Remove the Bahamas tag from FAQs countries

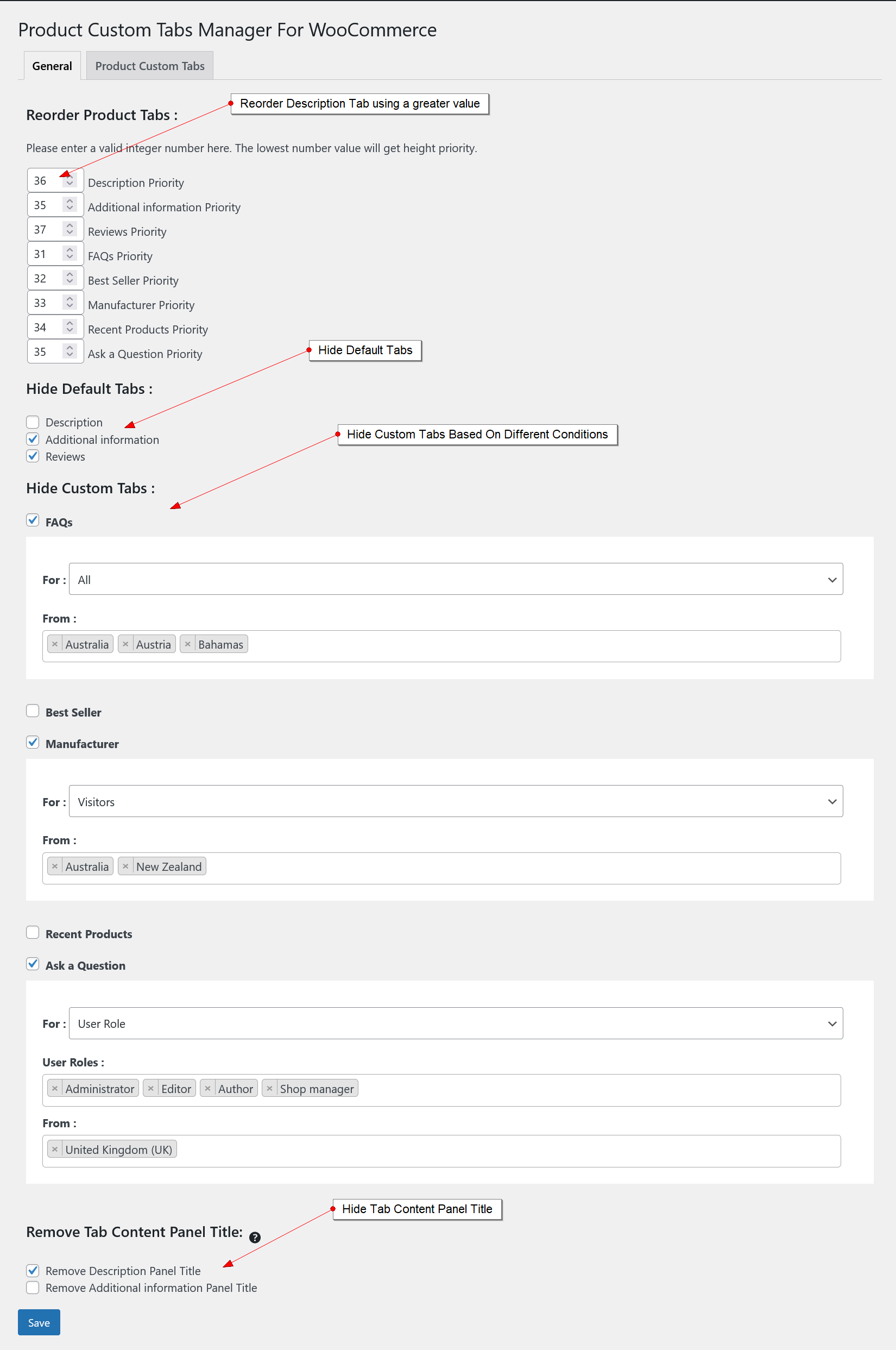pyautogui.click(x=187, y=644)
